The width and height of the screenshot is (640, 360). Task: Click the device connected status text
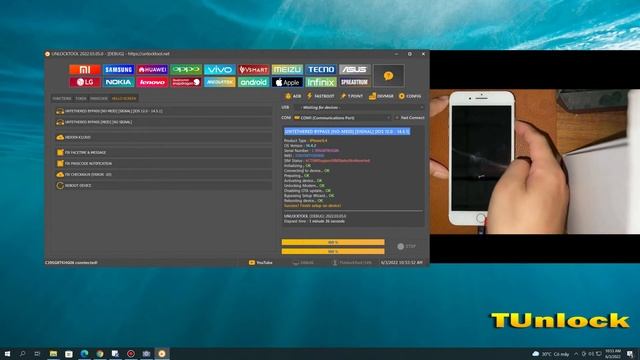click(x=71, y=262)
